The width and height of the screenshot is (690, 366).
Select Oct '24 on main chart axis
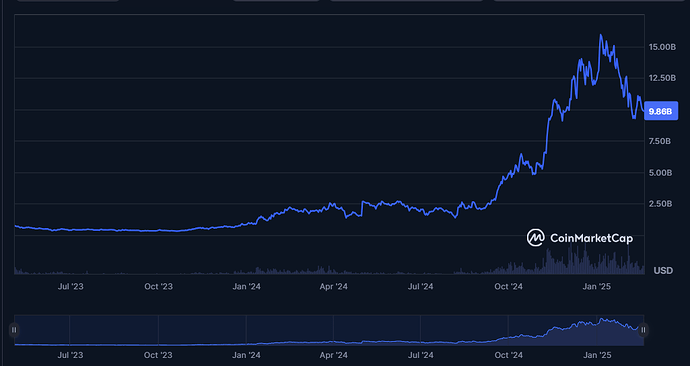click(508, 286)
